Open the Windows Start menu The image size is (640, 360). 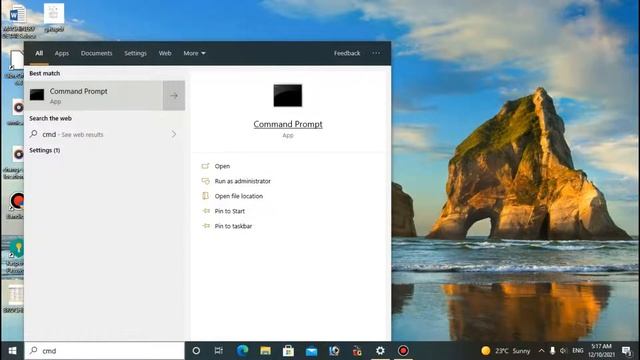(12, 351)
